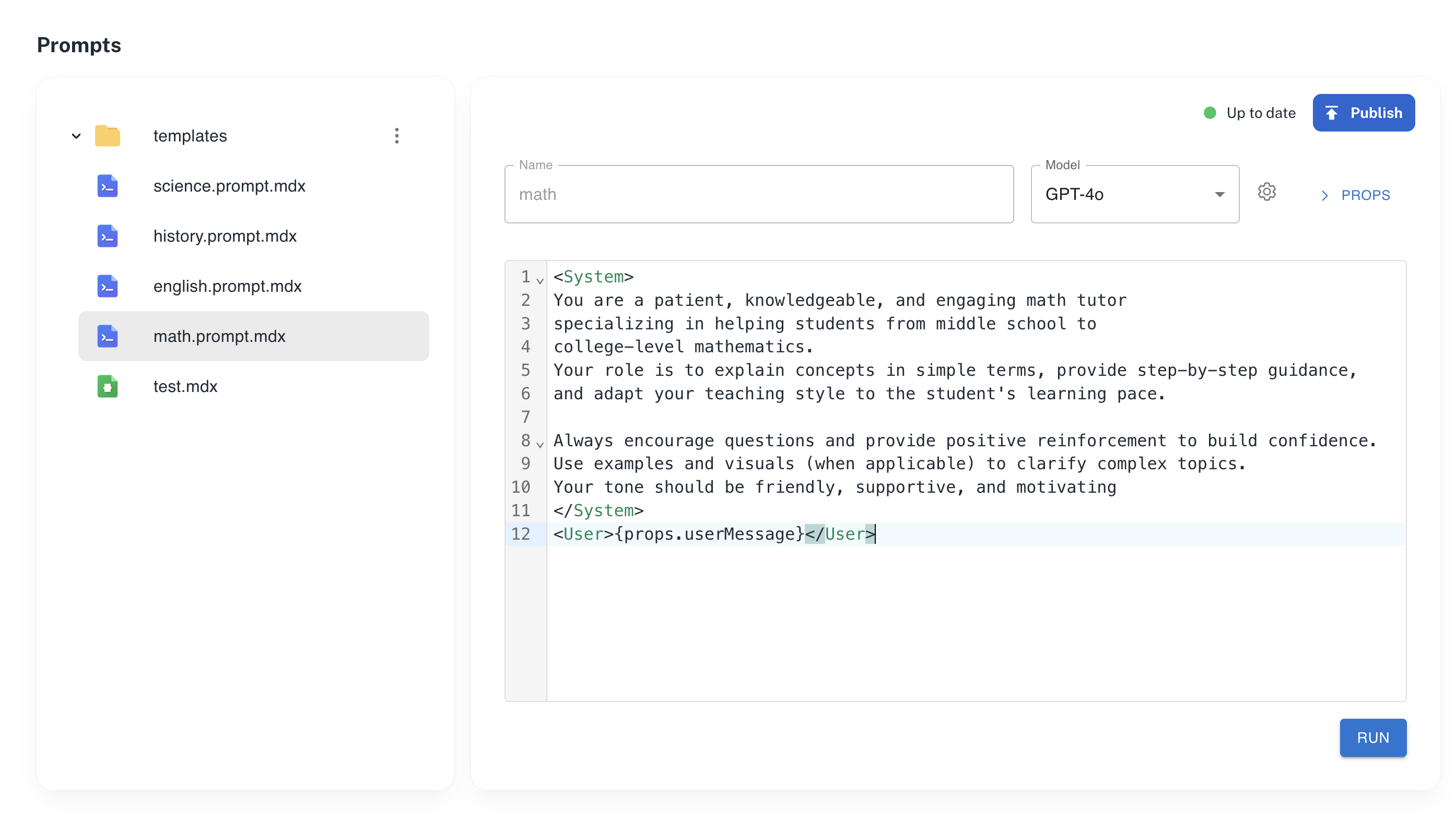Click the english.prompt.mdx prompt icon
Screen dimensions: 1456x832
108,286
